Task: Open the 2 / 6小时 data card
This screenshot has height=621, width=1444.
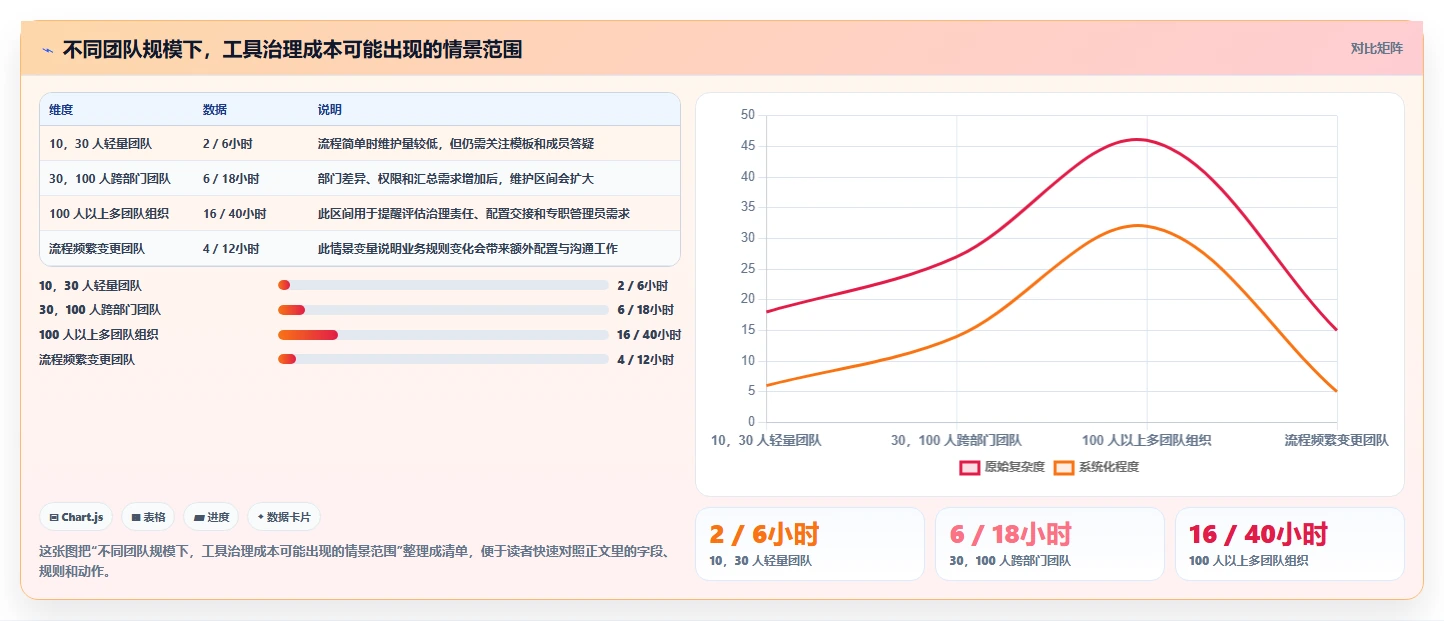Action: click(810, 544)
